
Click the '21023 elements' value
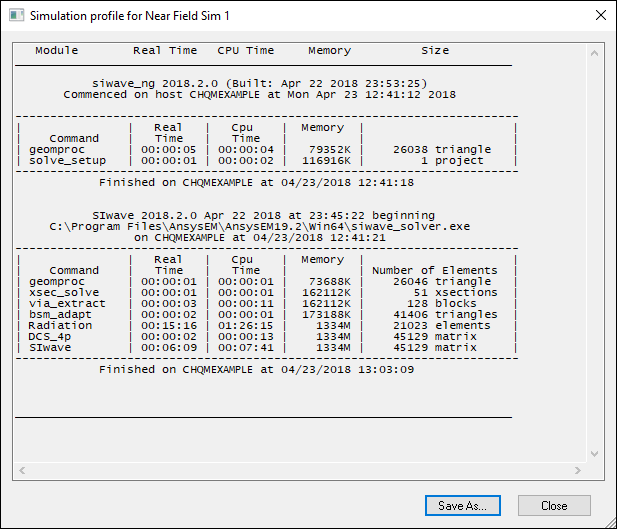coord(442,326)
